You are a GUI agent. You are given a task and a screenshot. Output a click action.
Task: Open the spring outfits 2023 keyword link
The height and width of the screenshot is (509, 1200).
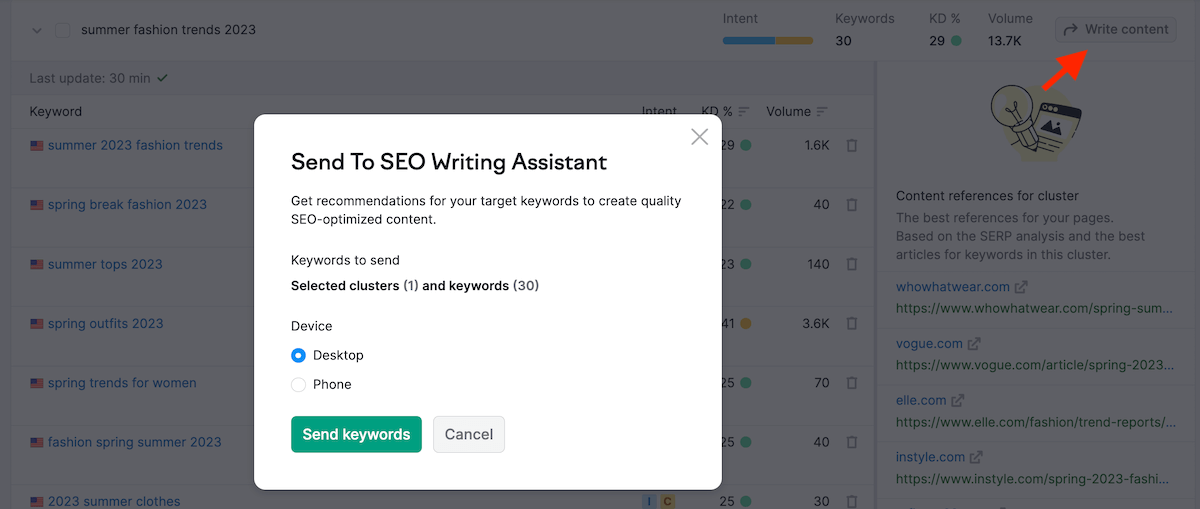point(105,324)
